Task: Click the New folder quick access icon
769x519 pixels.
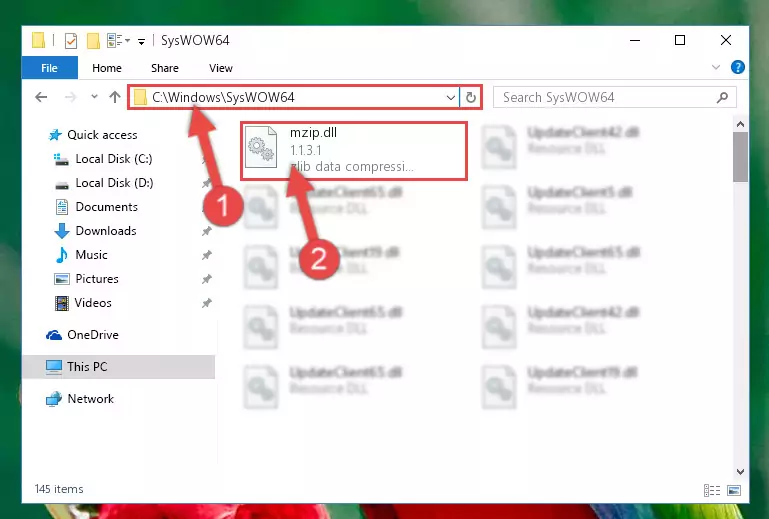Action: [93, 41]
